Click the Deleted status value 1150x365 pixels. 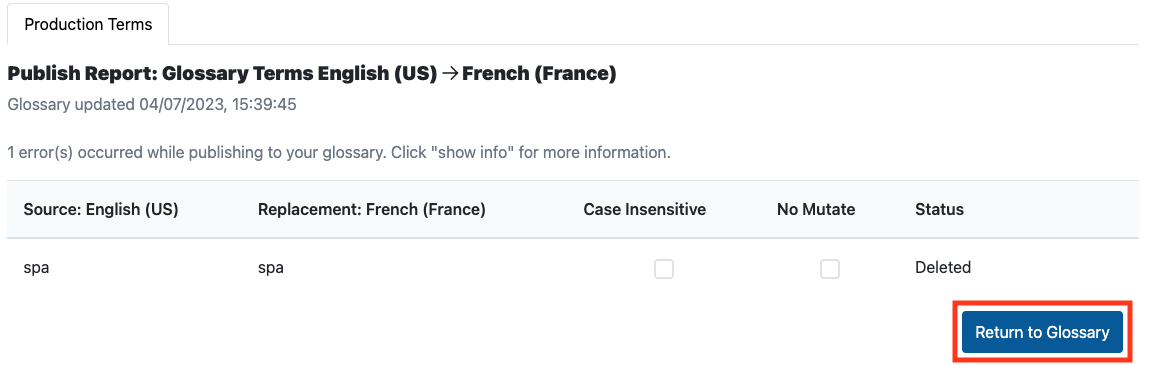click(943, 268)
